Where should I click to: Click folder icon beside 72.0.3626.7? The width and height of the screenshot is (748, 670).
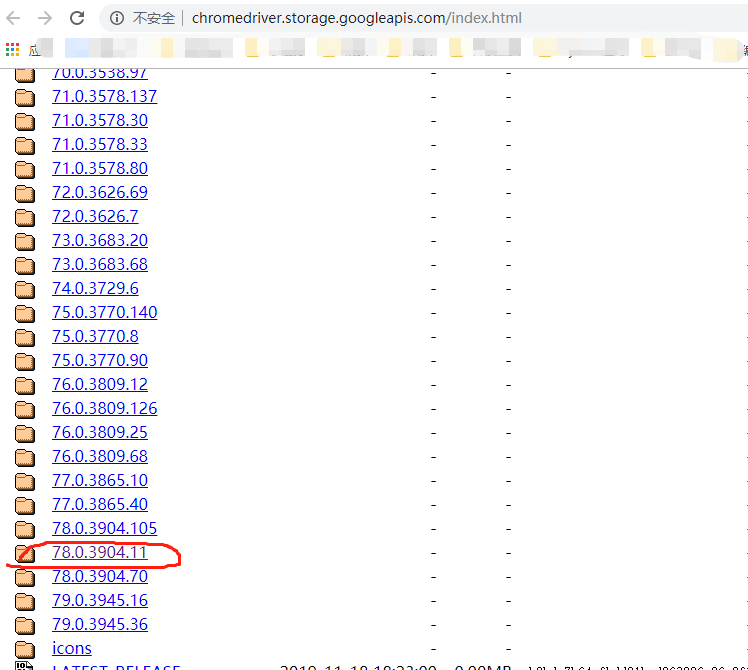click(25, 217)
